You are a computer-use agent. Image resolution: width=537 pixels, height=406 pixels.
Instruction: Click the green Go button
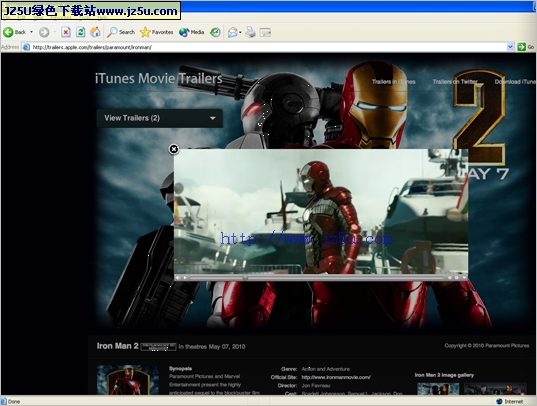pyautogui.click(x=526, y=47)
